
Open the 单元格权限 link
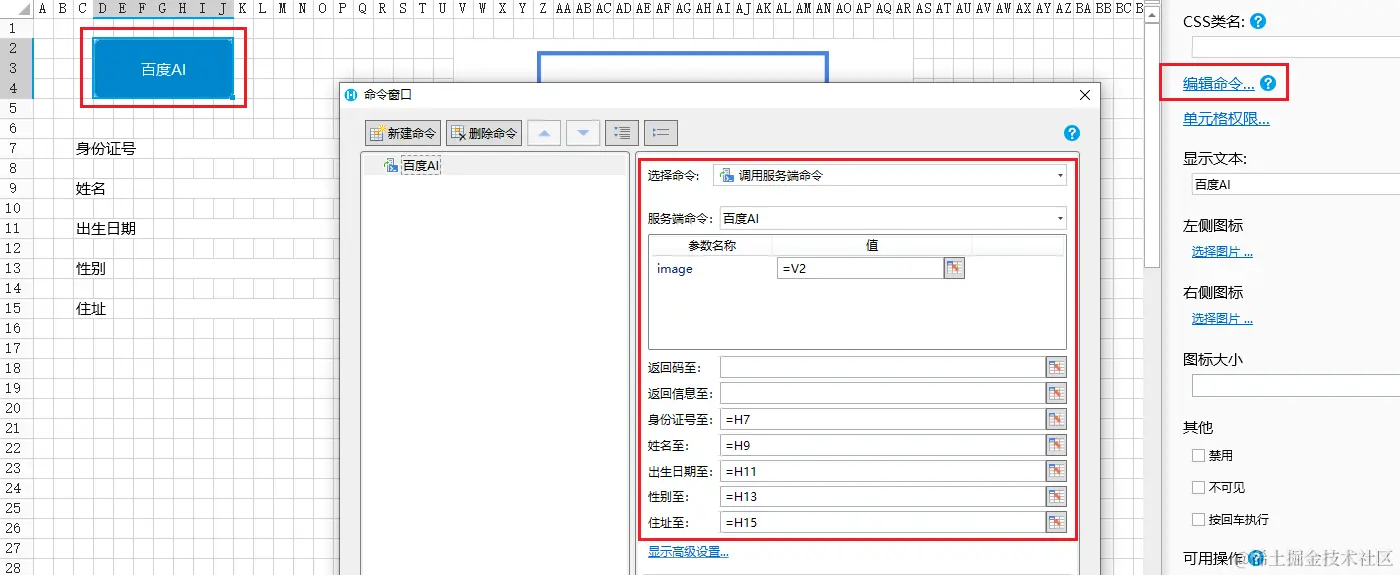[1226, 120]
